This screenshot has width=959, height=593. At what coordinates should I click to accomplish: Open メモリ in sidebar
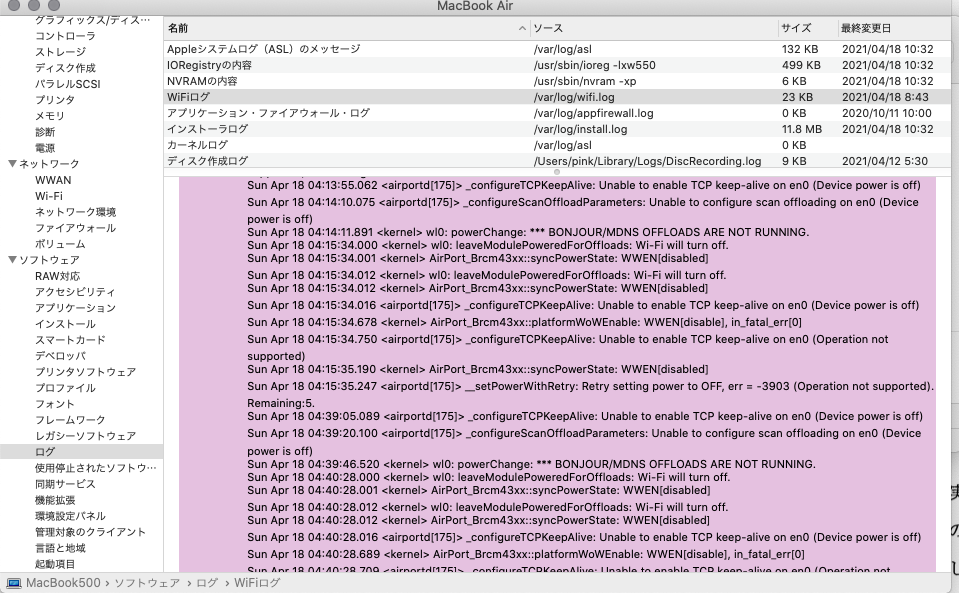tap(50, 116)
